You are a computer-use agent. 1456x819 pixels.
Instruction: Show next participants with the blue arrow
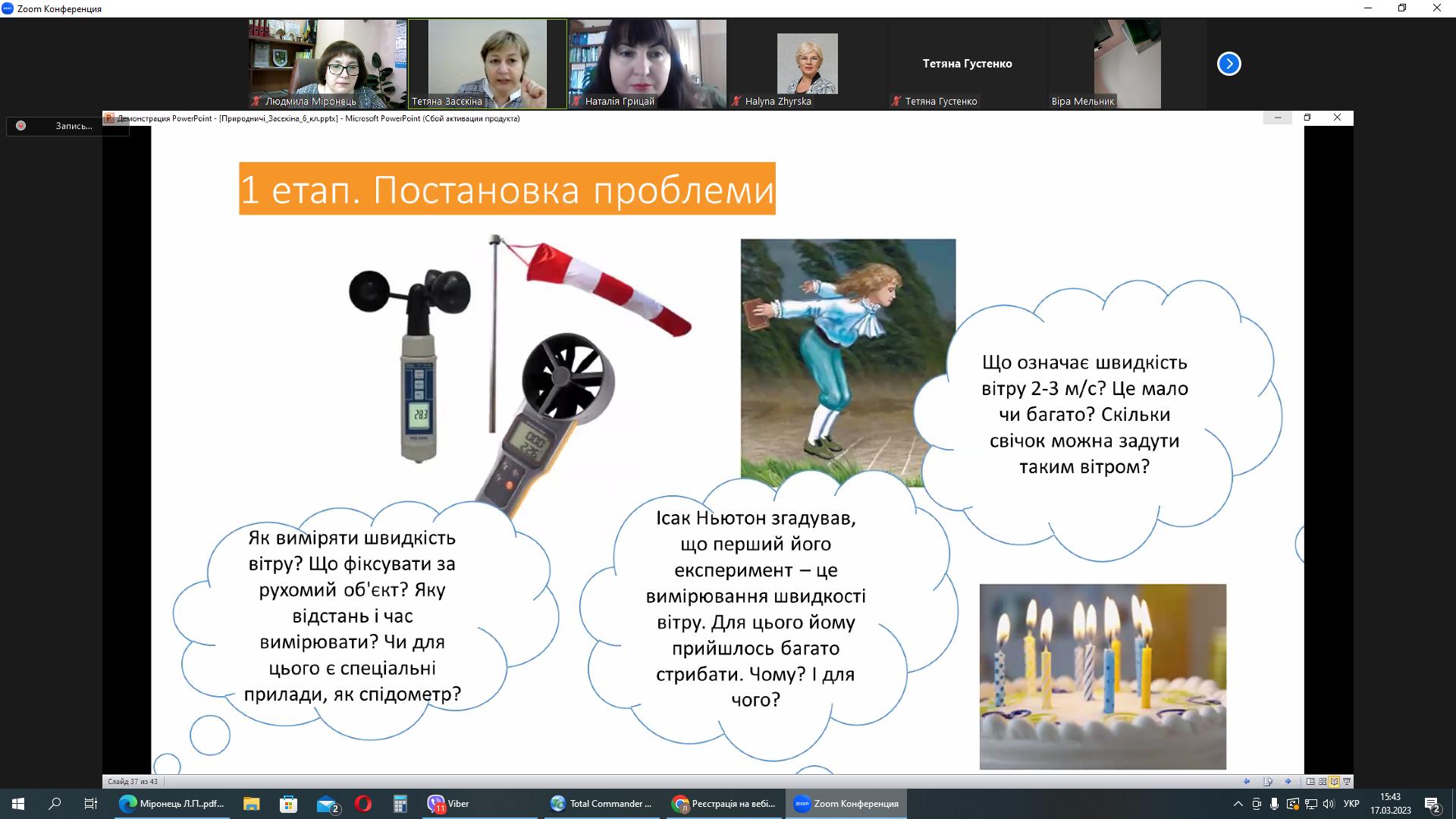1228,64
